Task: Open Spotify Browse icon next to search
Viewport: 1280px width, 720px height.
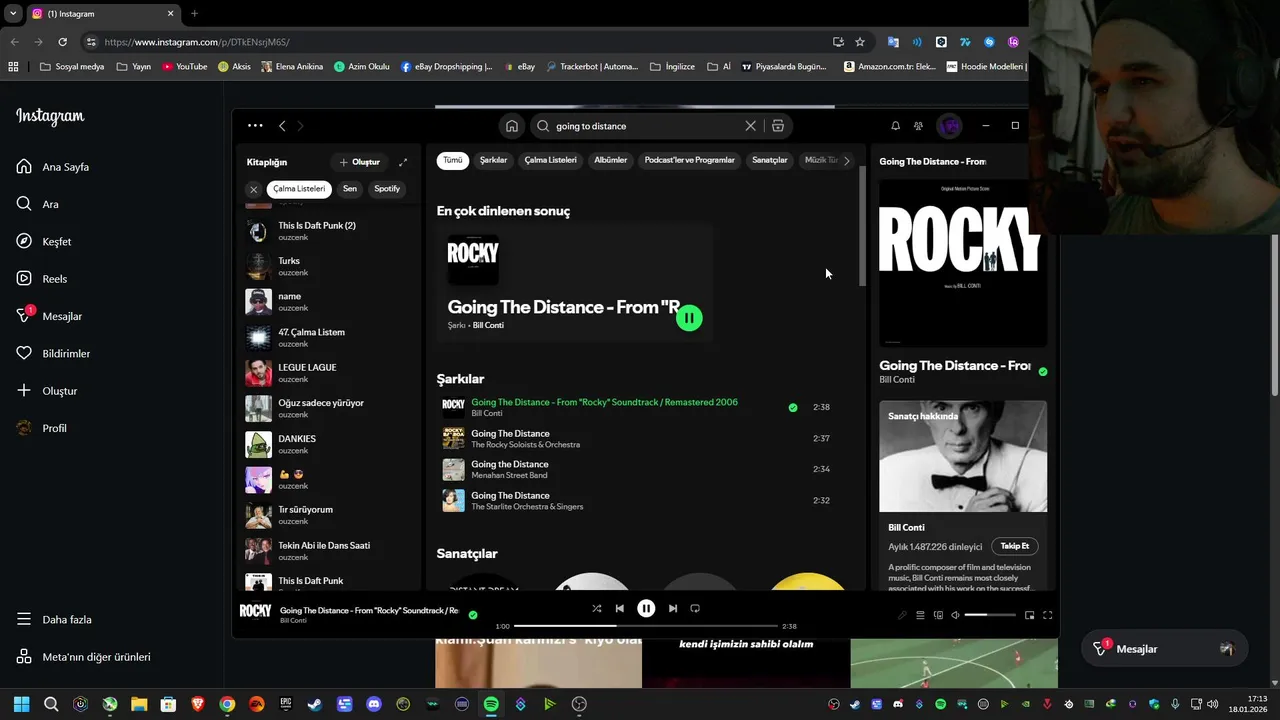Action: point(777,126)
